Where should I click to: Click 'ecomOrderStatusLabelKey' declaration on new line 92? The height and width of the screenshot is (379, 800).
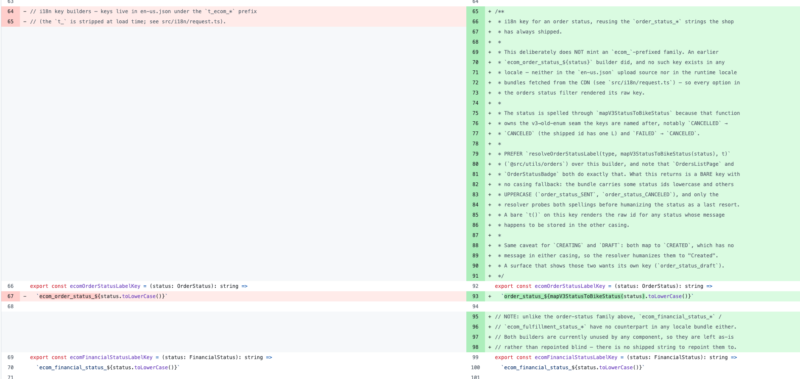tap(570, 286)
